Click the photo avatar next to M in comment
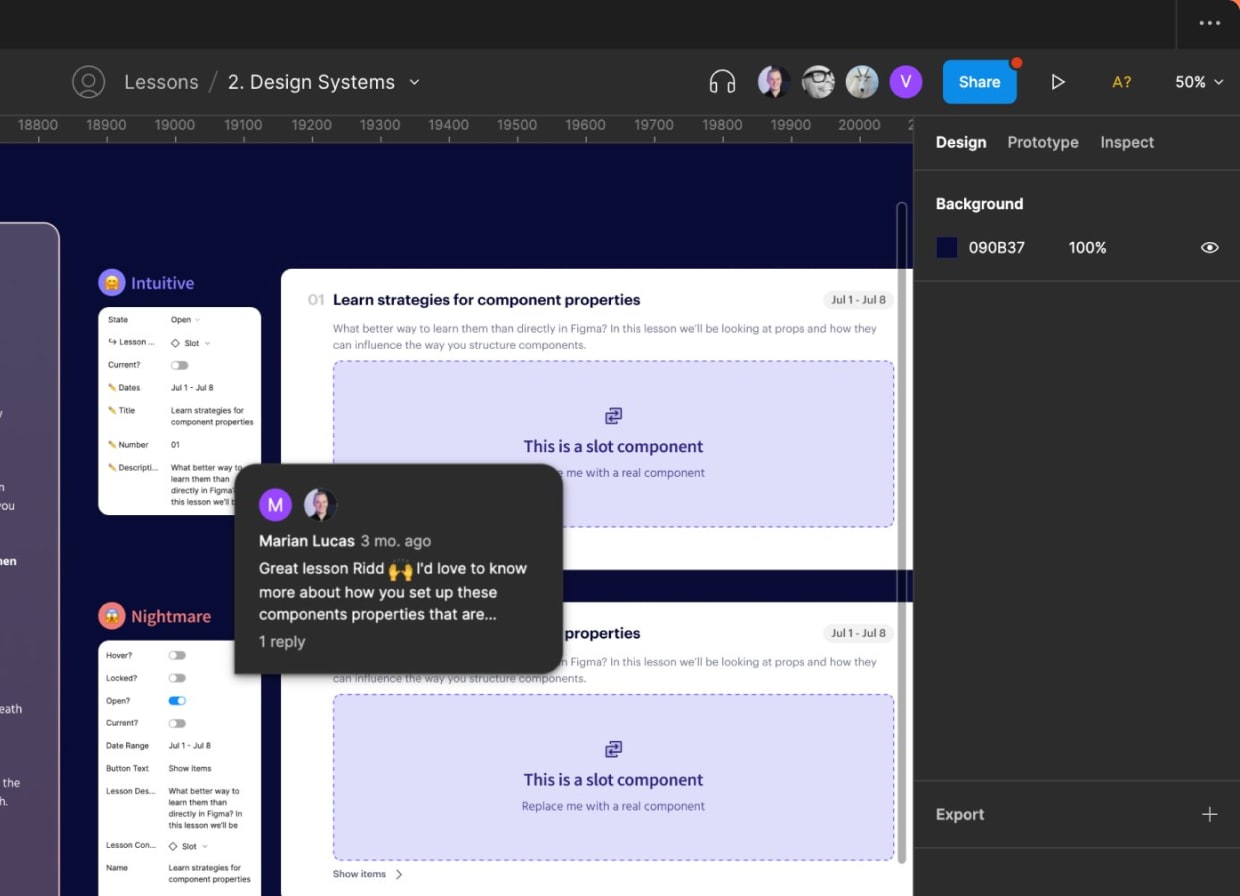The height and width of the screenshot is (896, 1240). [320, 505]
